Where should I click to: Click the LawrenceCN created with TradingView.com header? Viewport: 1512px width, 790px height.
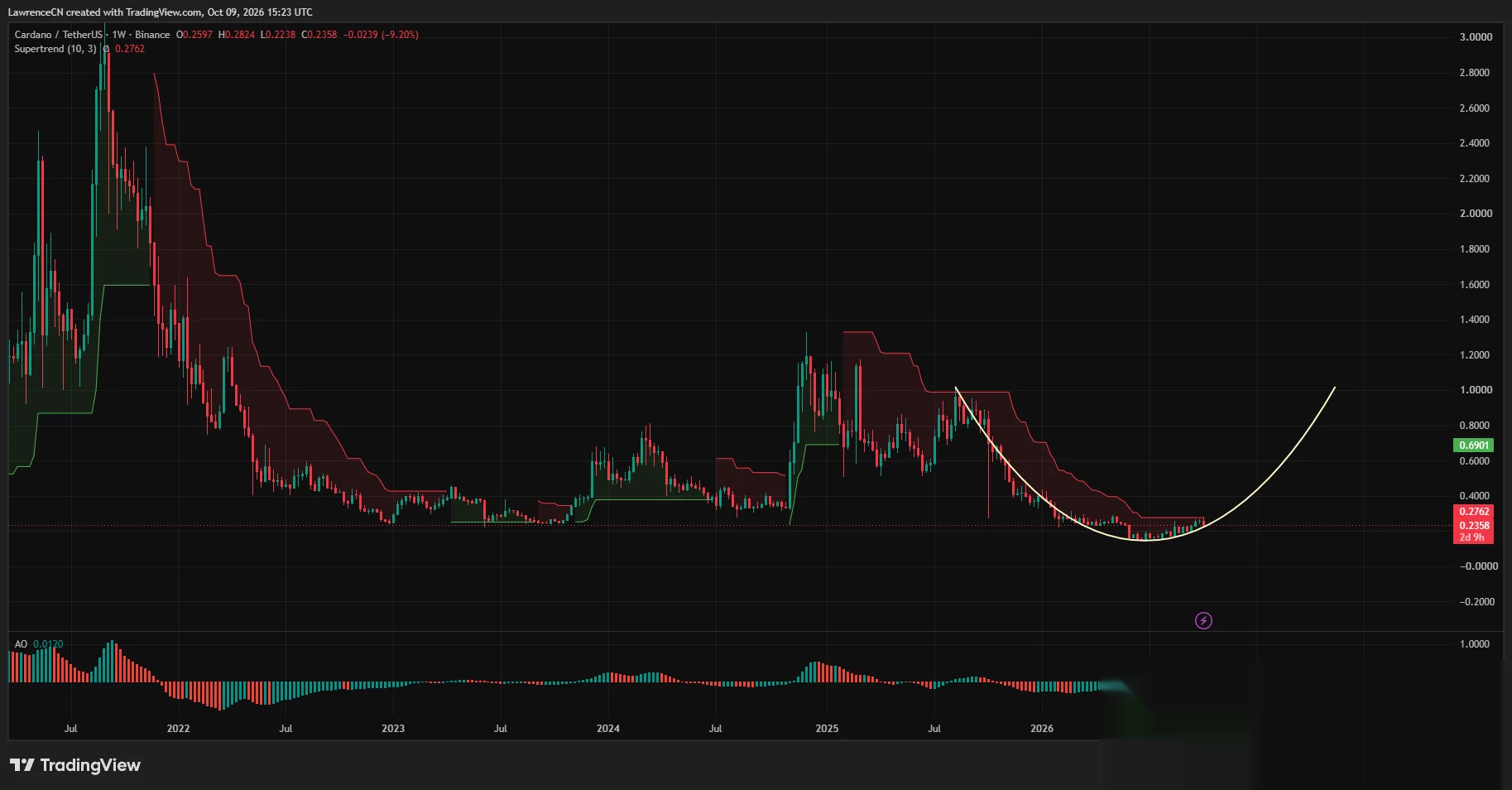coord(161,12)
